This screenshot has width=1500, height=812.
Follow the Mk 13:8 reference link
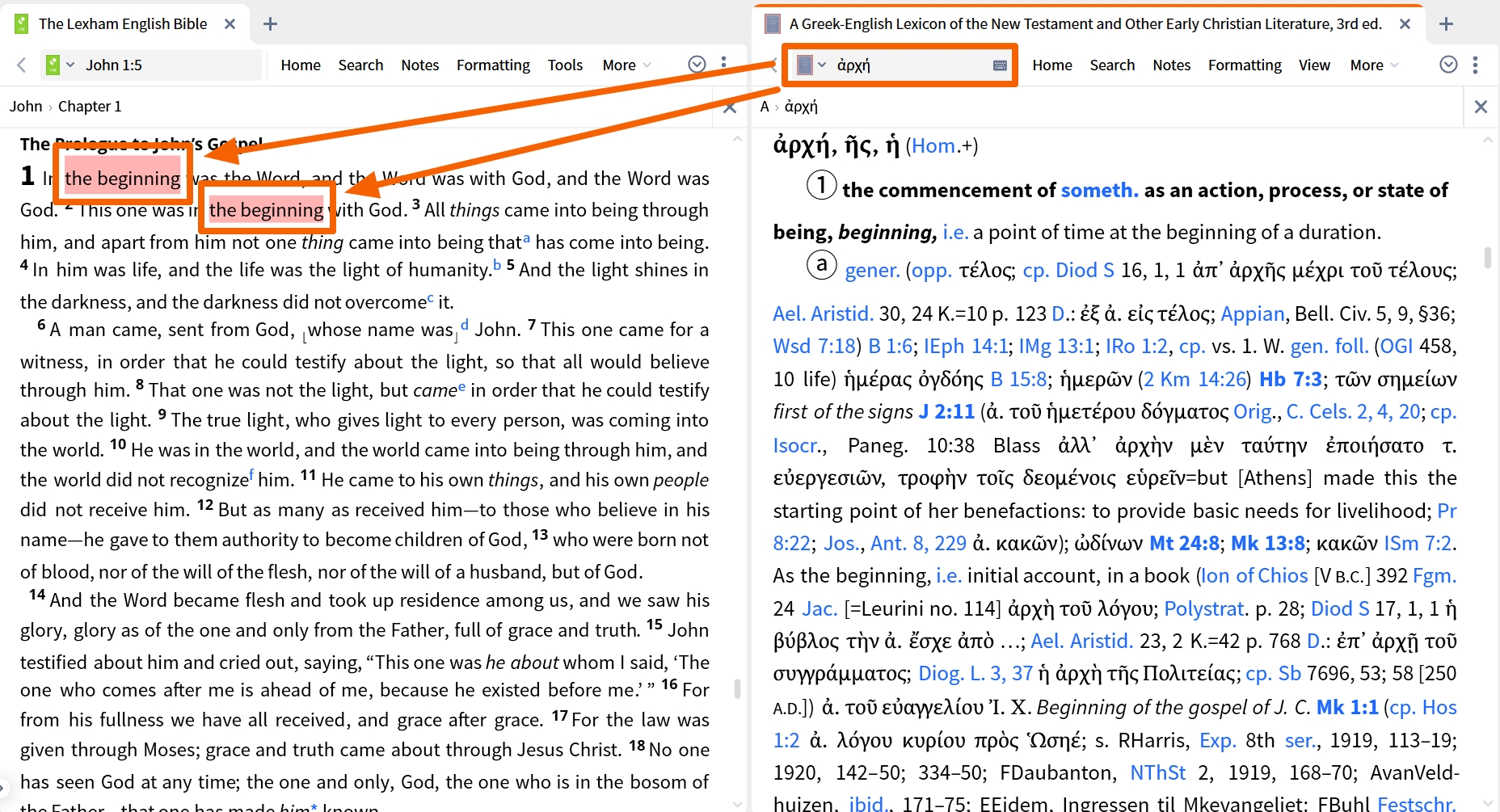click(x=1268, y=543)
